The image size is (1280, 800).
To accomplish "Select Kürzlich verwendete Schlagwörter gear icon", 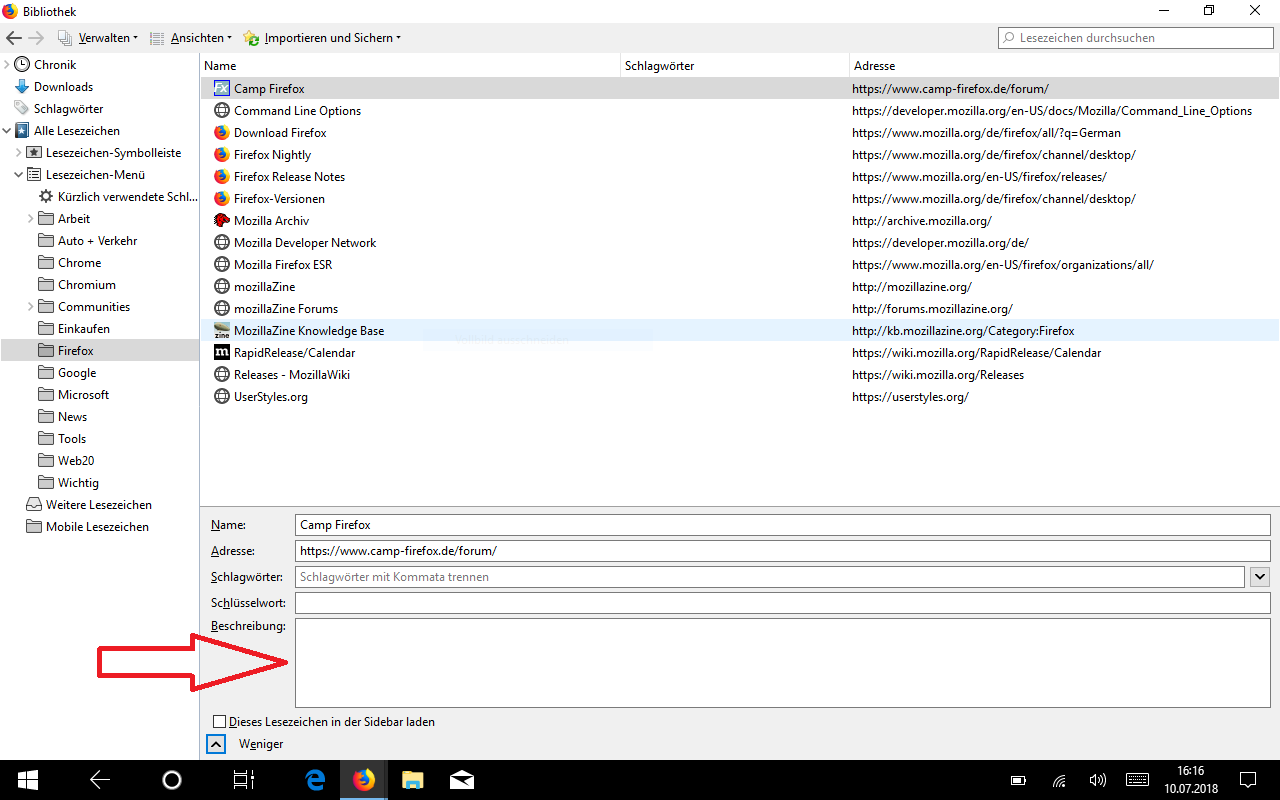I will pos(46,197).
